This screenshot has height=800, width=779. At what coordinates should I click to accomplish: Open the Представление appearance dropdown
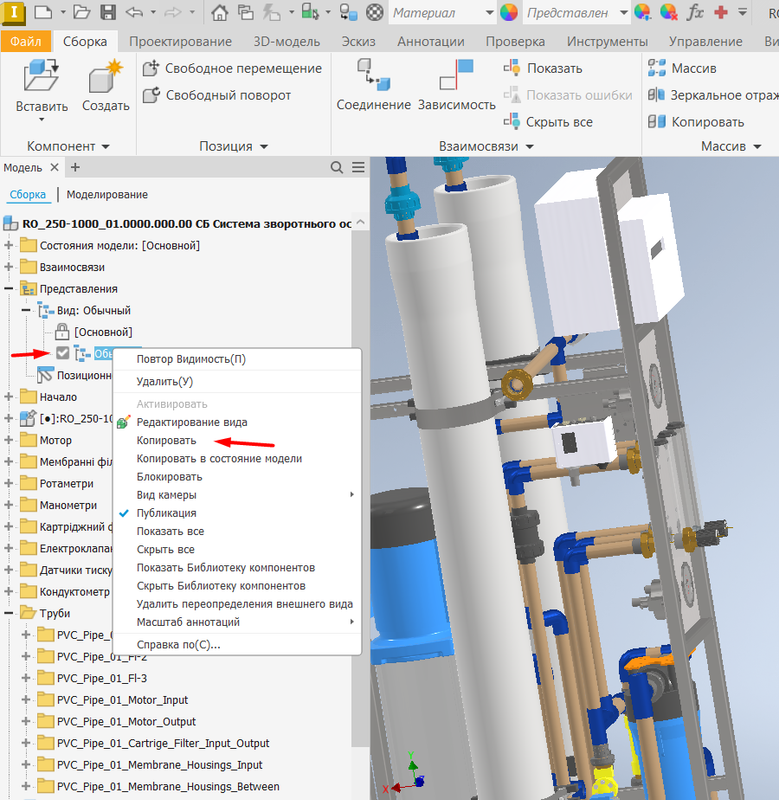pos(623,13)
